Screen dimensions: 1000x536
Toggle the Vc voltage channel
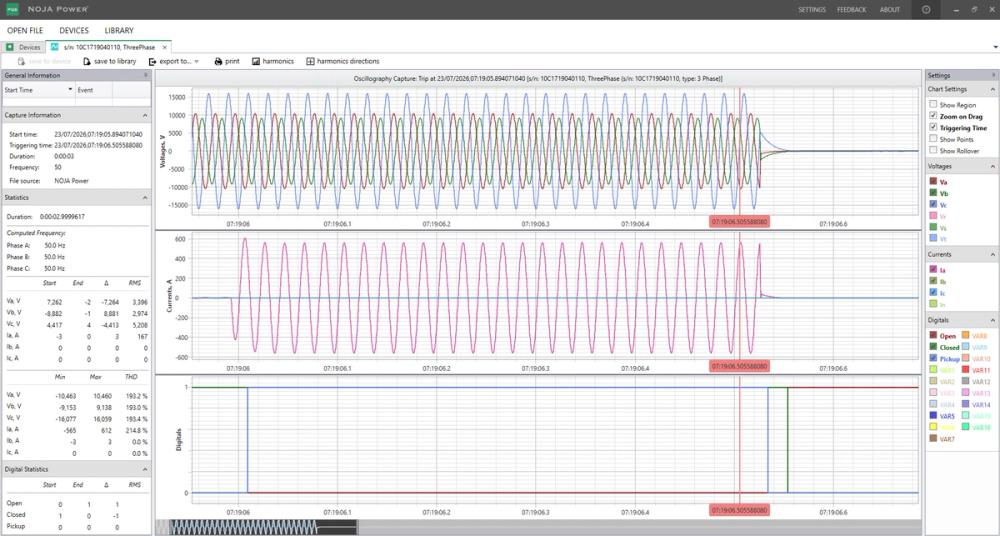pyautogui.click(x=934, y=204)
